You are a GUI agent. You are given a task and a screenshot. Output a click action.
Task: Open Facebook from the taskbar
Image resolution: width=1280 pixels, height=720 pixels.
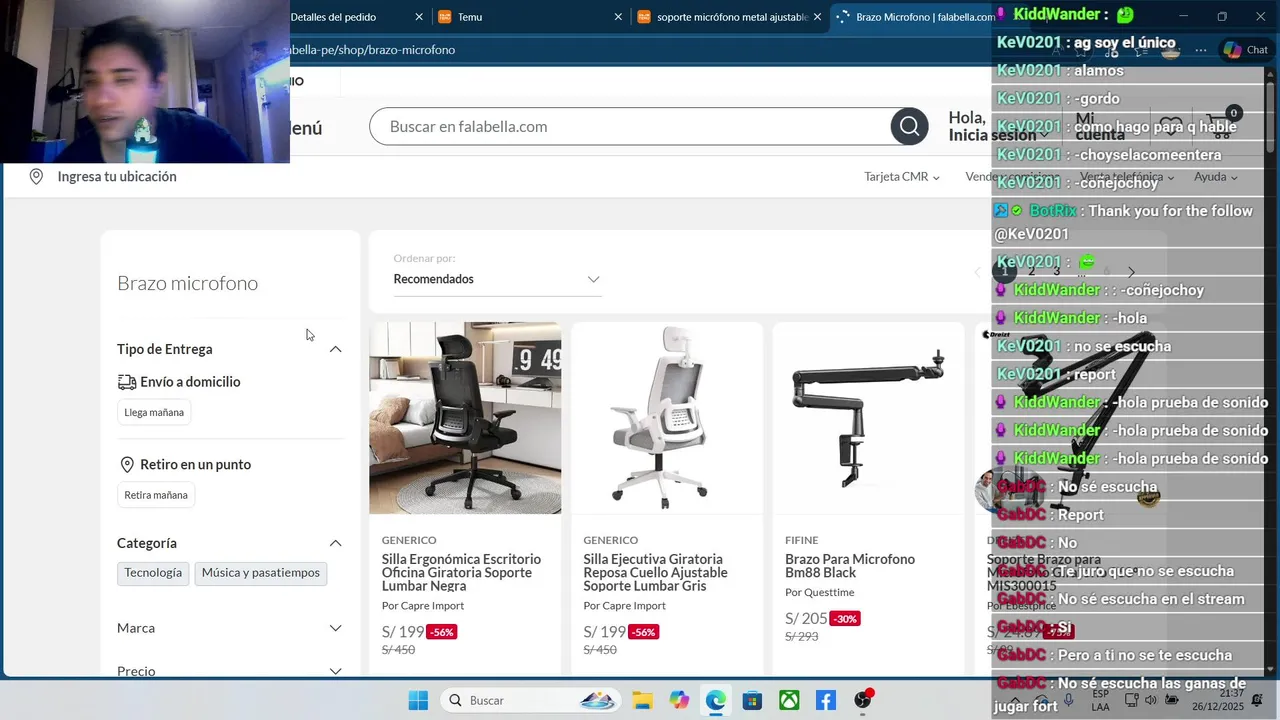pyautogui.click(x=826, y=700)
